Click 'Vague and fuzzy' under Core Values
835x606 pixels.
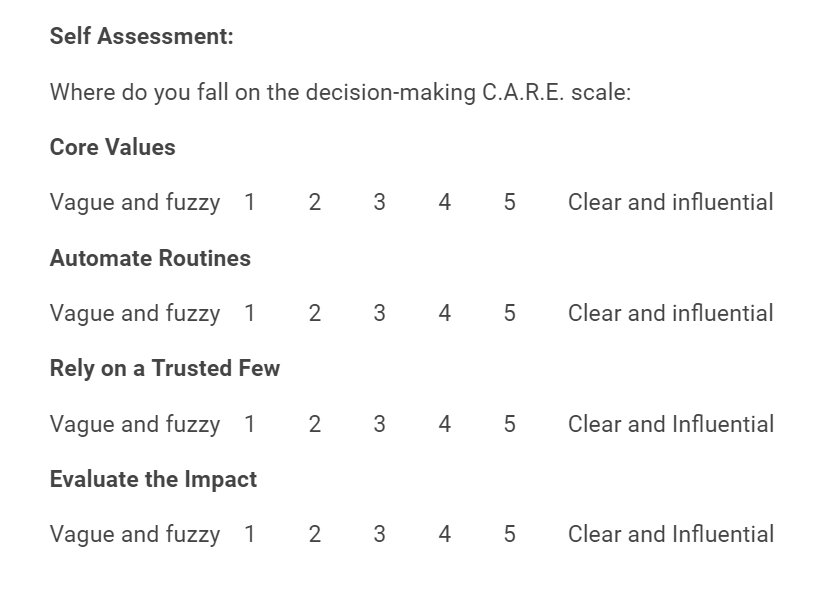click(x=135, y=203)
